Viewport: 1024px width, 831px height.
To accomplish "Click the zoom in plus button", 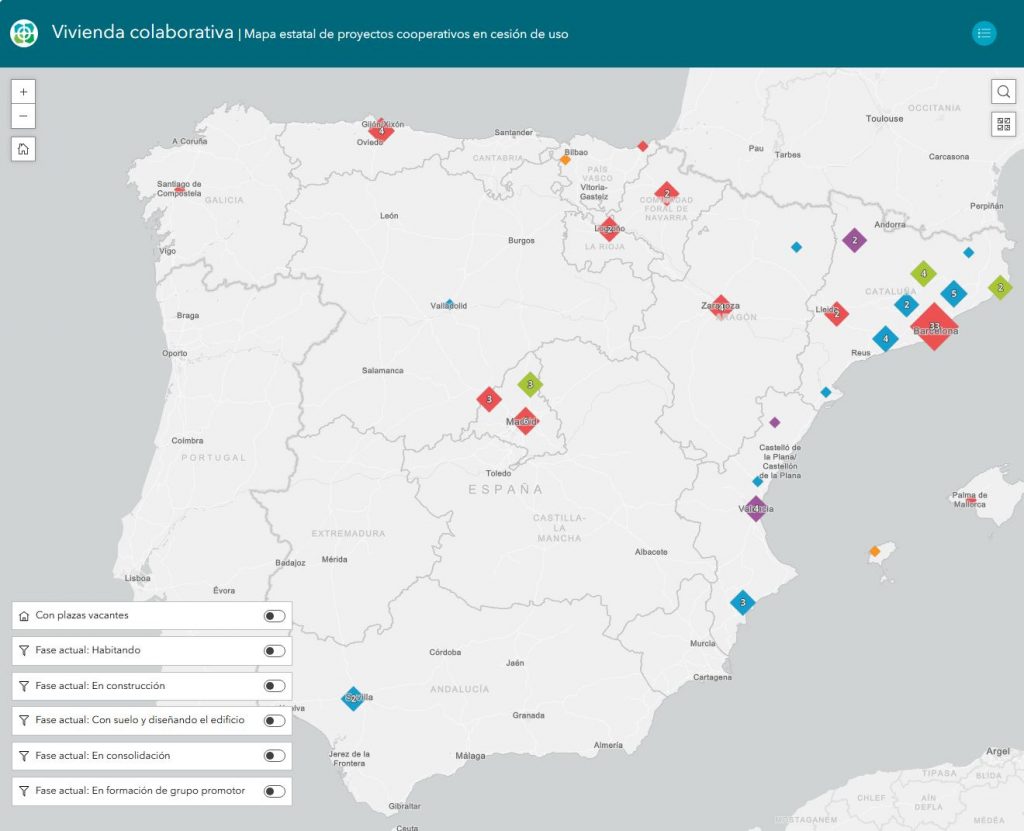I will [23, 91].
